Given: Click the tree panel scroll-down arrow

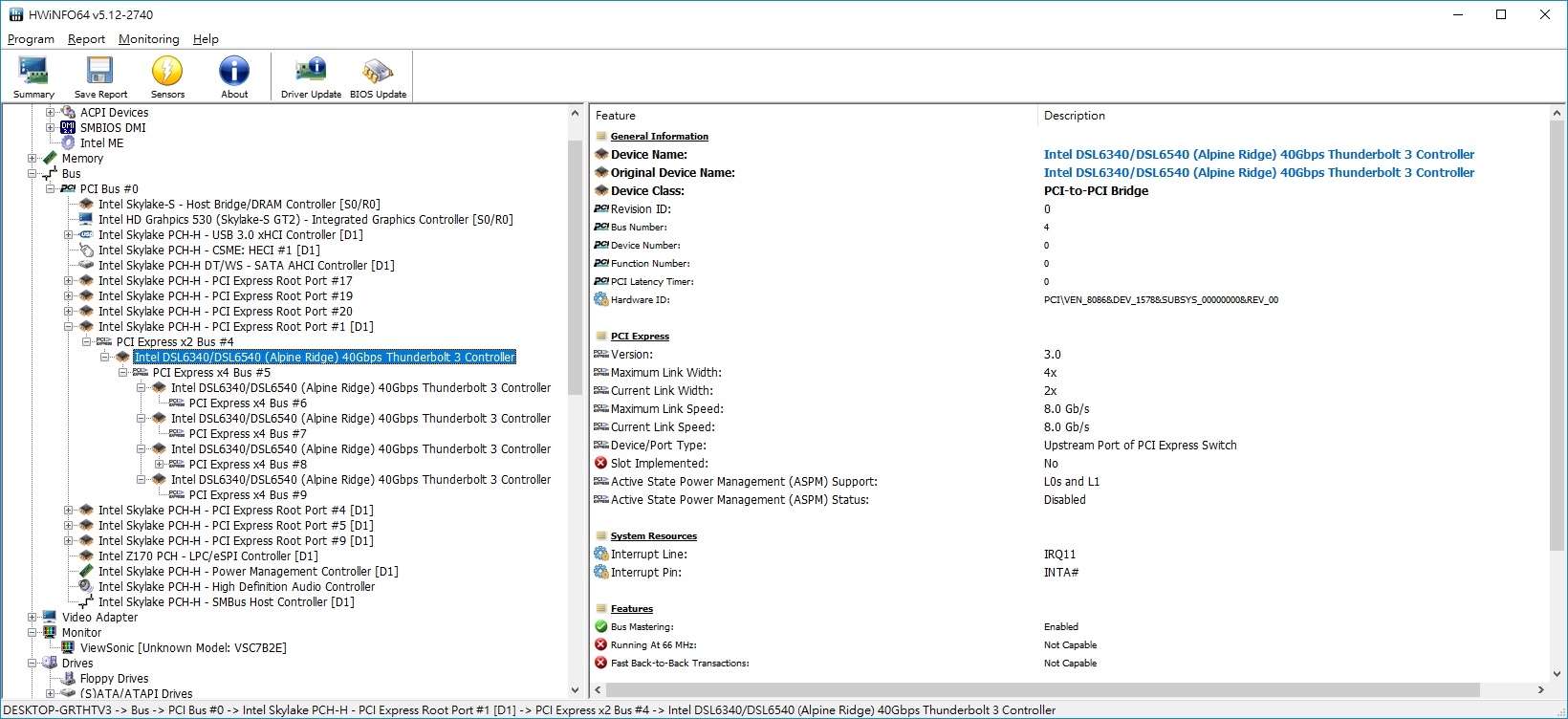Looking at the screenshot, I should [575, 689].
